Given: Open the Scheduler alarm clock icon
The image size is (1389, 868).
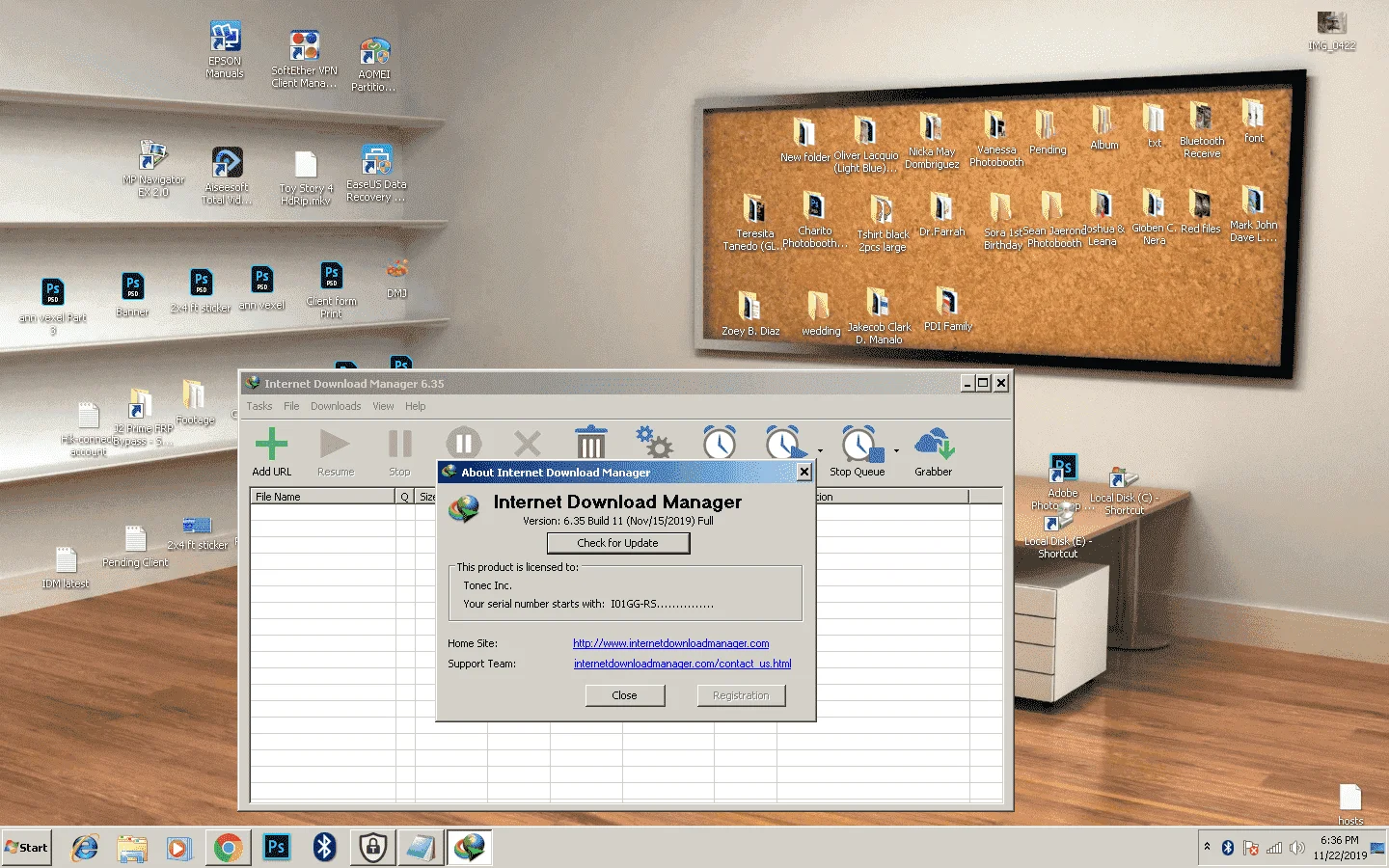Looking at the screenshot, I should [720, 443].
